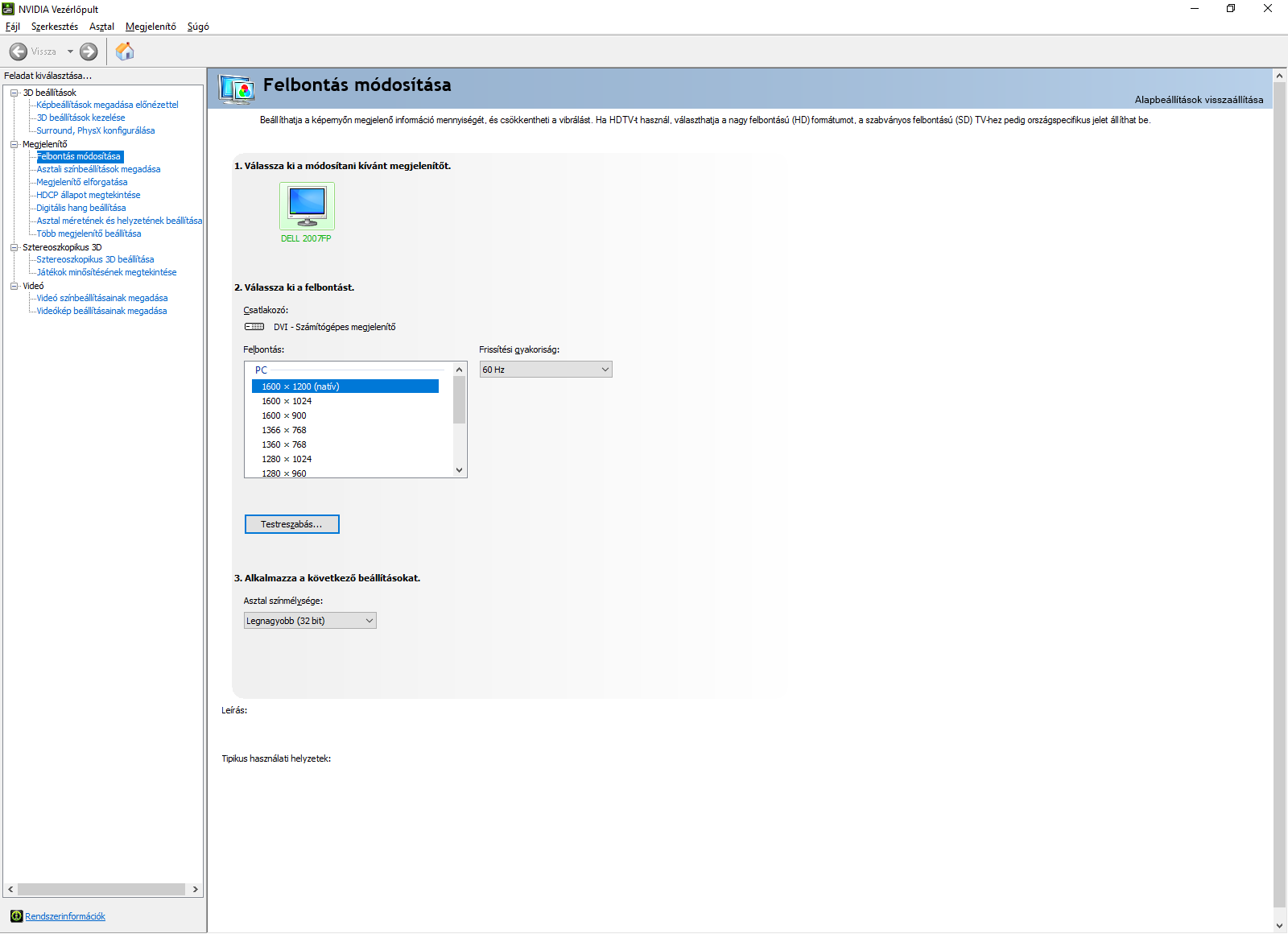
Task: Open the Back history dropdown arrow
Action: [70, 52]
